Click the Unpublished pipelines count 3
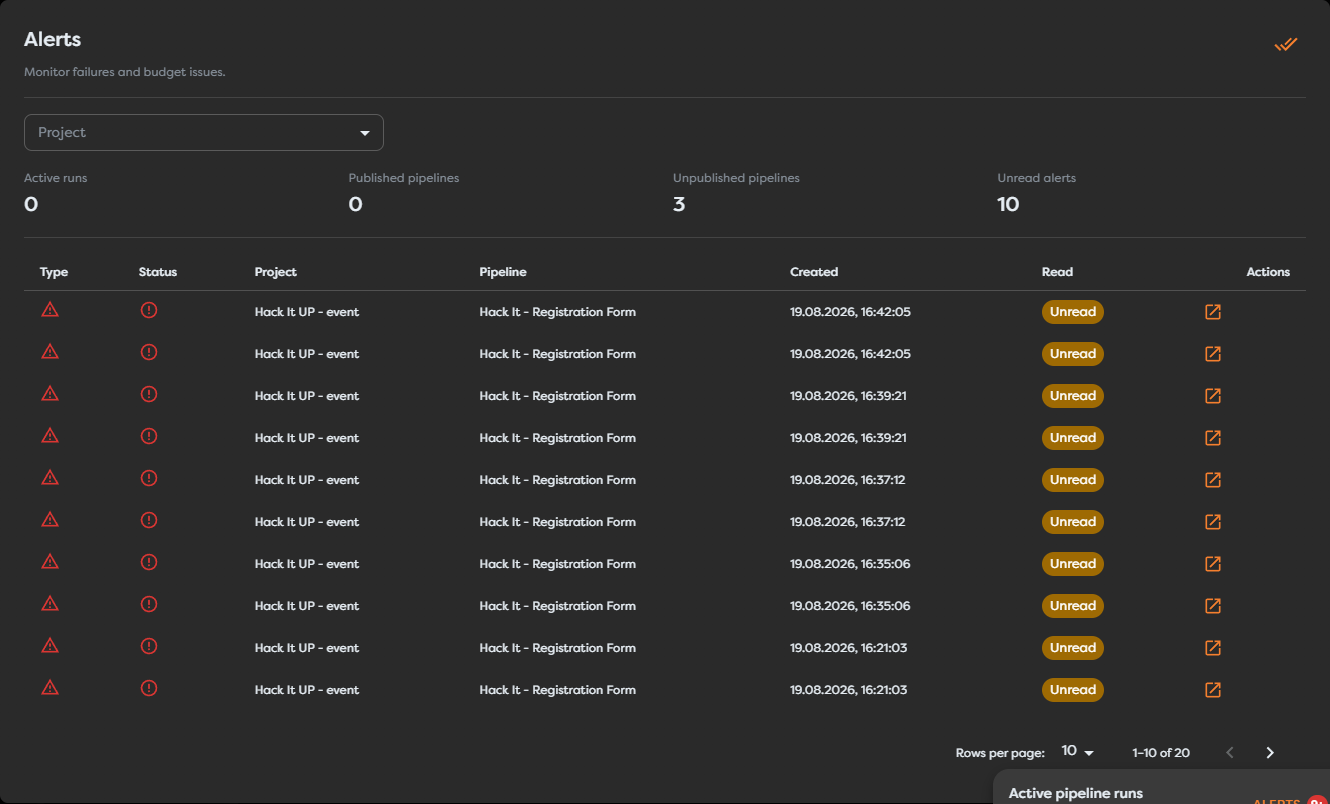This screenshot has width=1330, height=804. tap(679, 204)
